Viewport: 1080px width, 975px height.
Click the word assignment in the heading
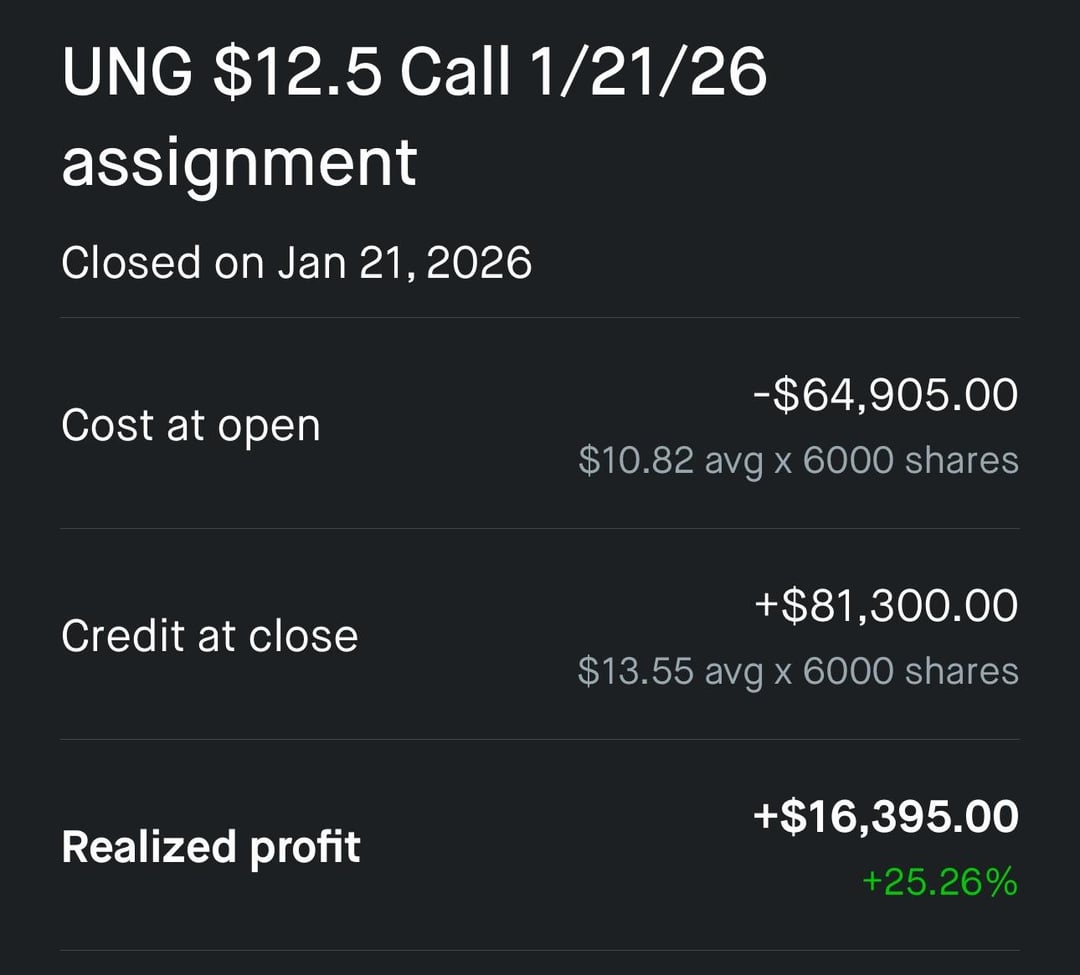(239, 162)
